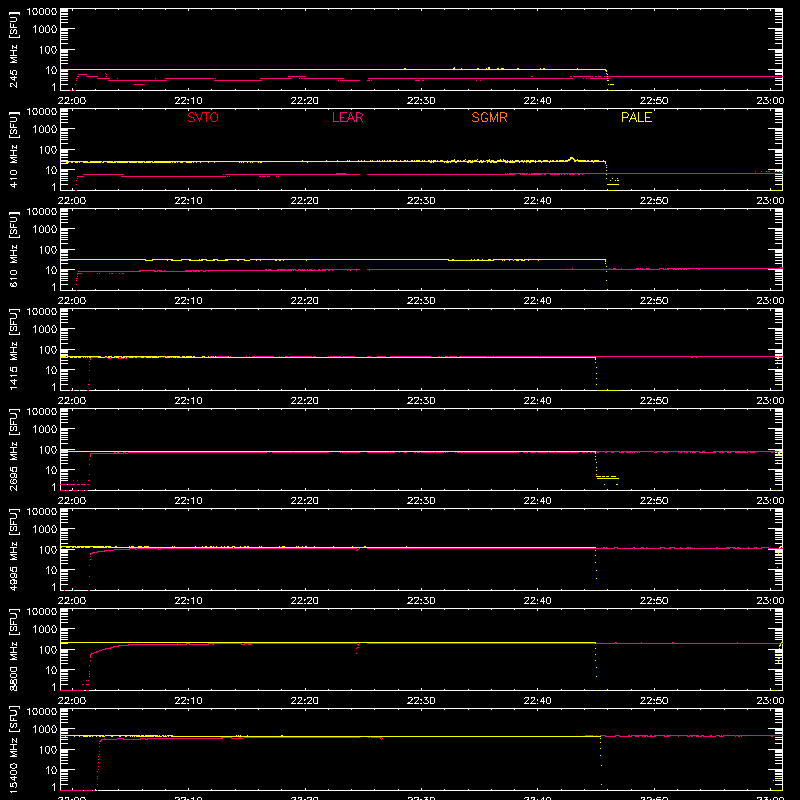
Task: Click 22:50 tick label below 8800 MHz panel
Action: click(654, 701)
